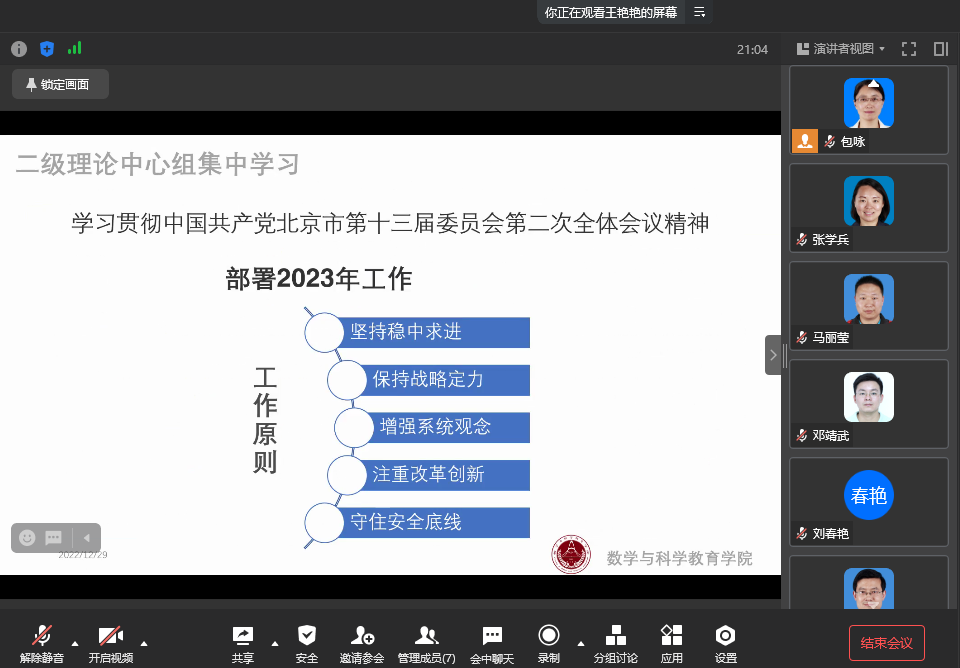Select 马丽莹 participant video tile

click(869, 306)
